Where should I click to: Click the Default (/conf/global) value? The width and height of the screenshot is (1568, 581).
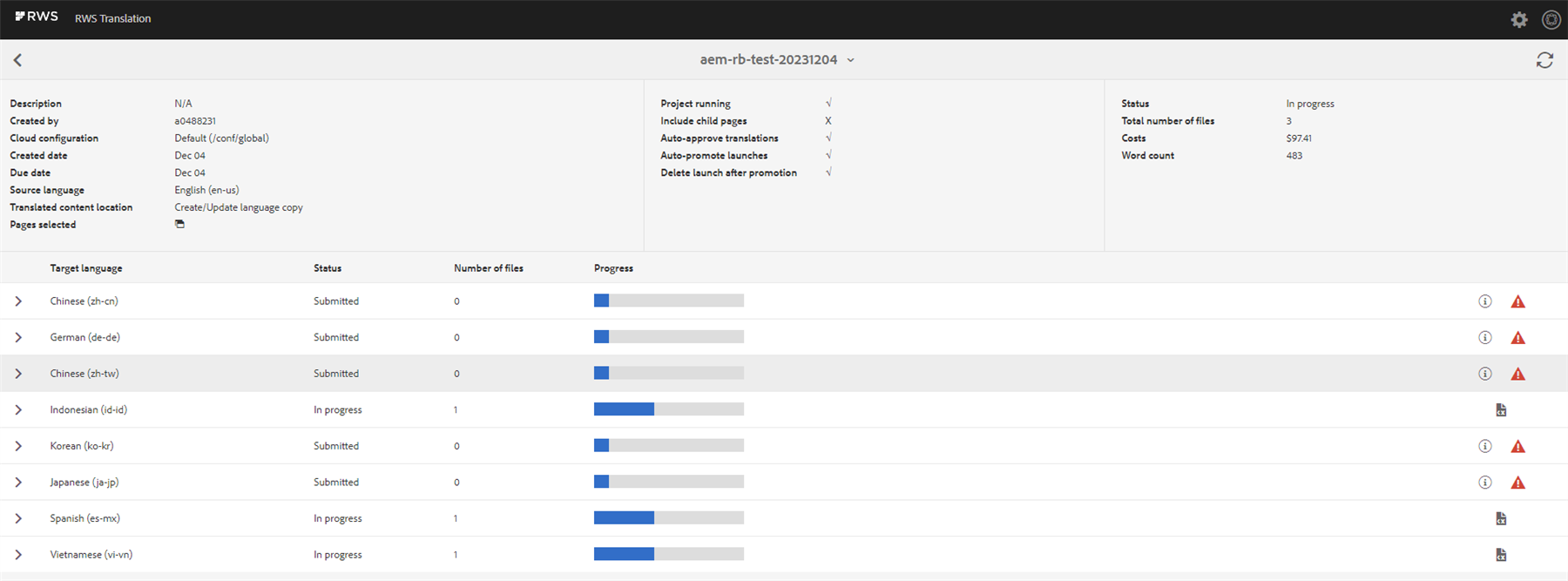tap(221, 138)
